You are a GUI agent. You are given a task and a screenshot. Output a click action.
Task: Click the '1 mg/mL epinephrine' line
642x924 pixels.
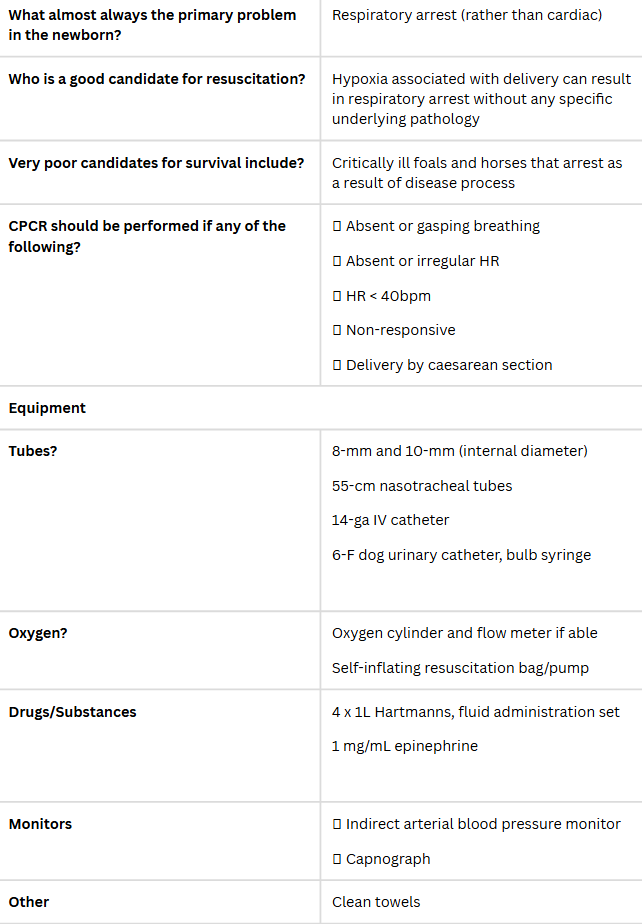tap(405, 746)
